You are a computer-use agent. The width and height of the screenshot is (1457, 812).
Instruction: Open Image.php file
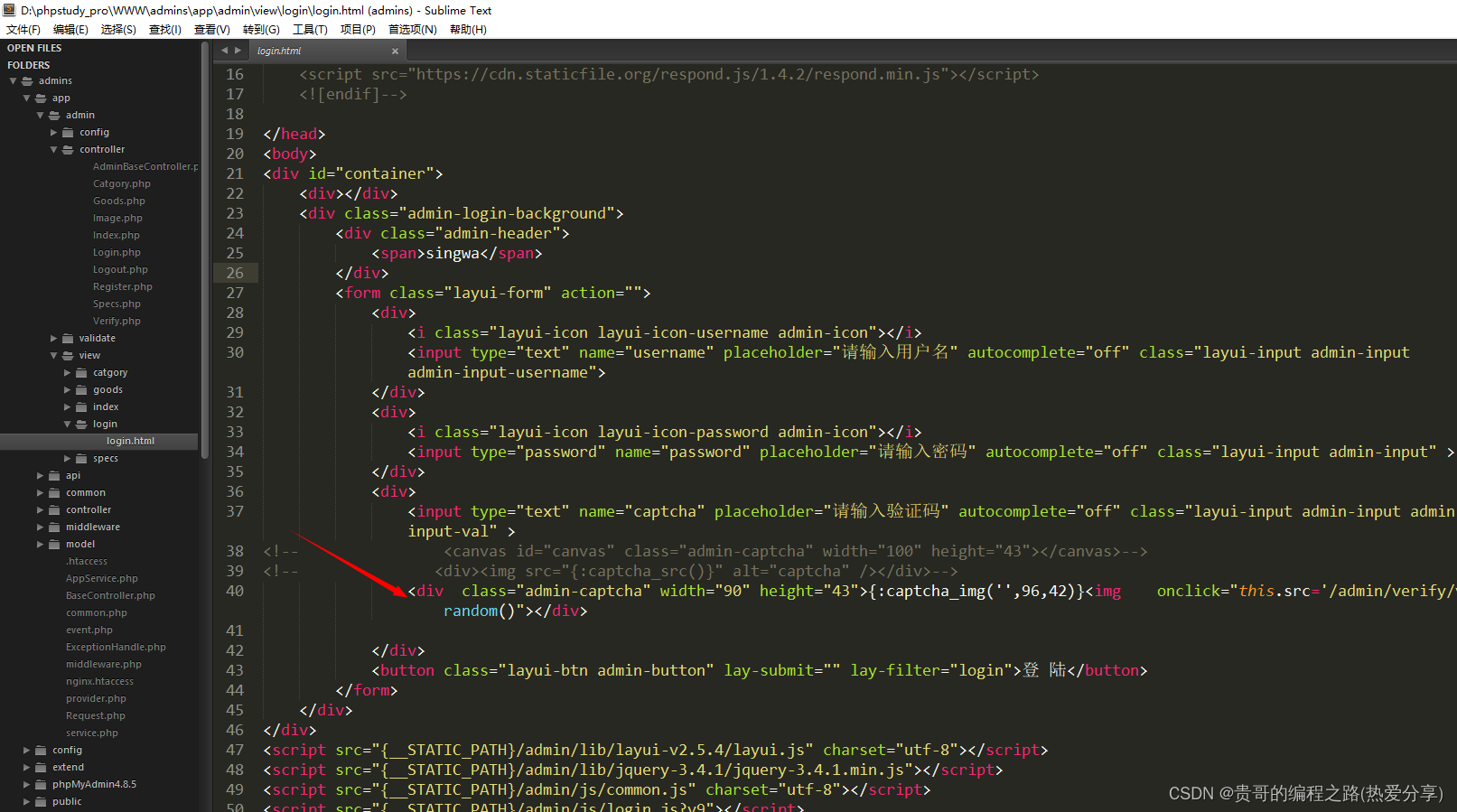coord(117,218)
